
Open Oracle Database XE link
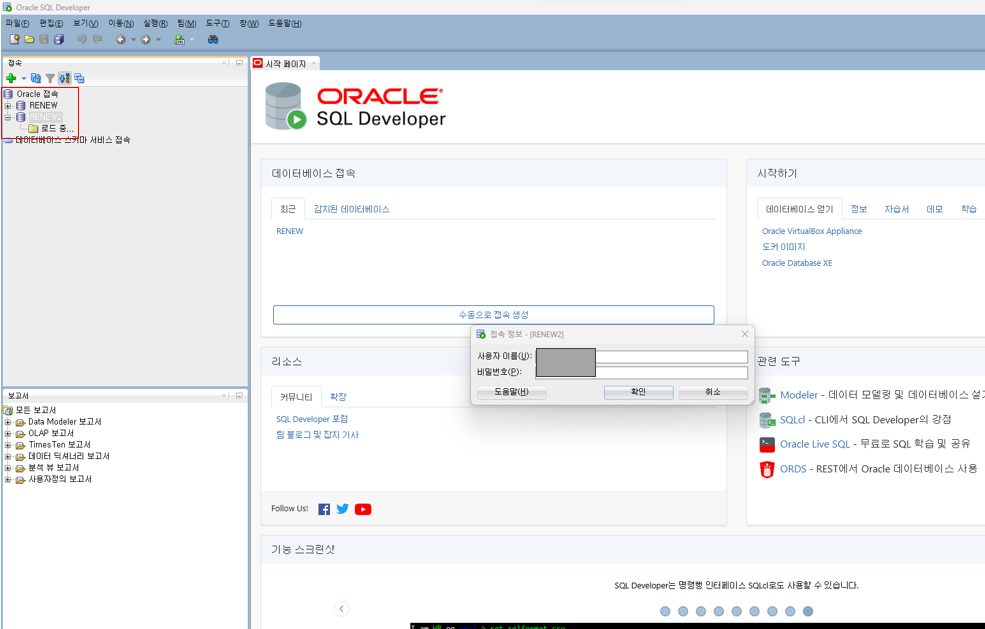tap(797, 263)
